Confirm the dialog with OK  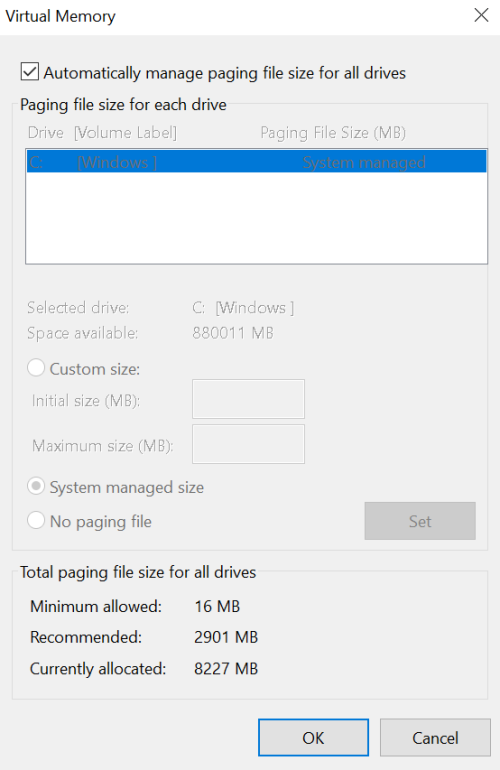[313, 738]
